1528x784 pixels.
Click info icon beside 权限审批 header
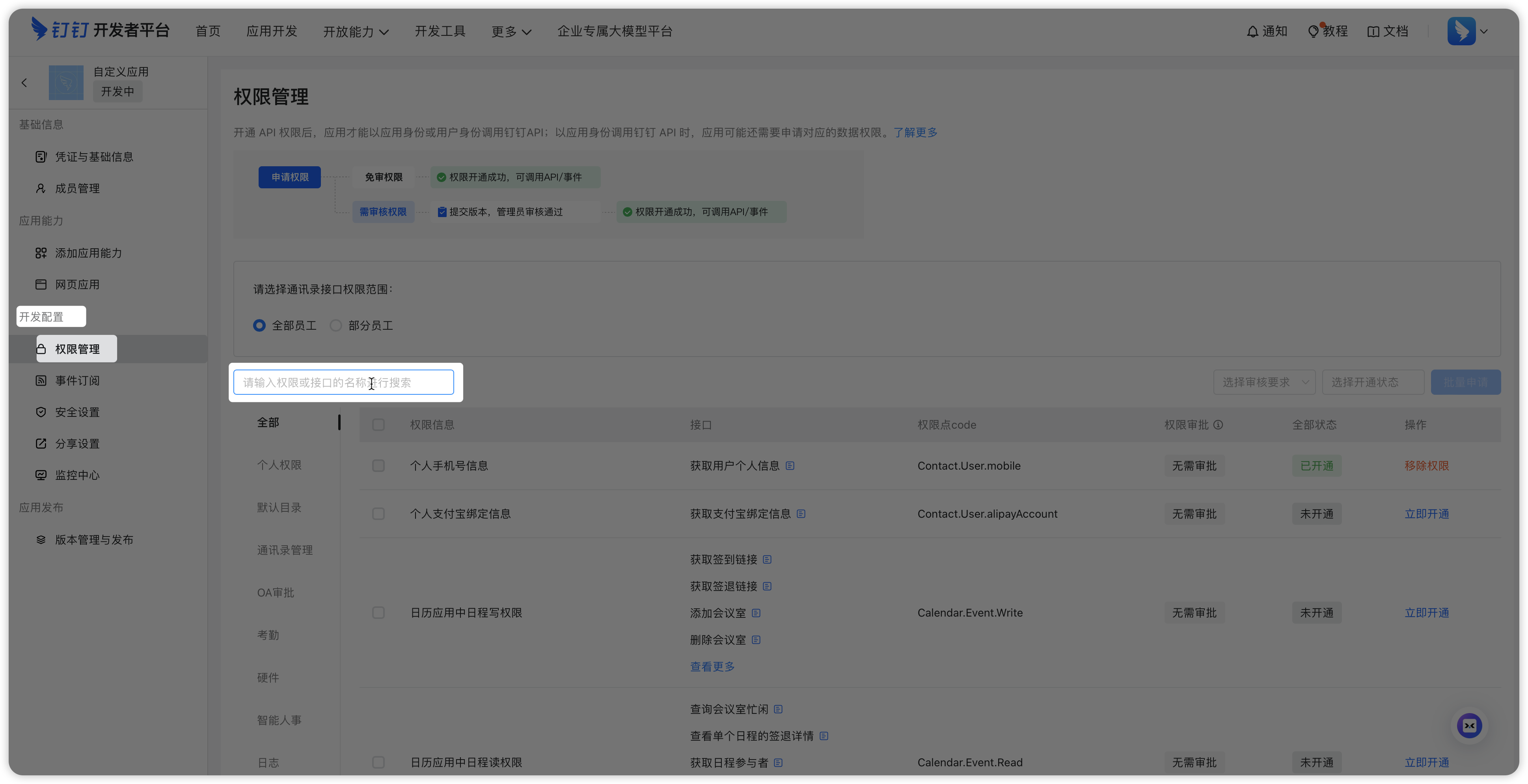pyautogui.click(x=1218, y=425)
